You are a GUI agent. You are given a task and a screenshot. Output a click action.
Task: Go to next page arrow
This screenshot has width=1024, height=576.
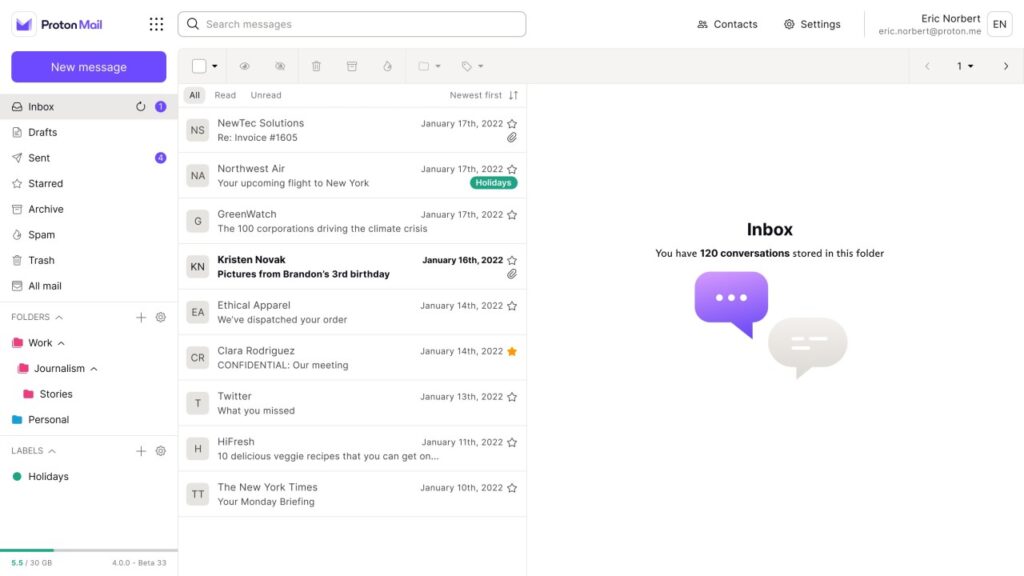click(1006, 66)
